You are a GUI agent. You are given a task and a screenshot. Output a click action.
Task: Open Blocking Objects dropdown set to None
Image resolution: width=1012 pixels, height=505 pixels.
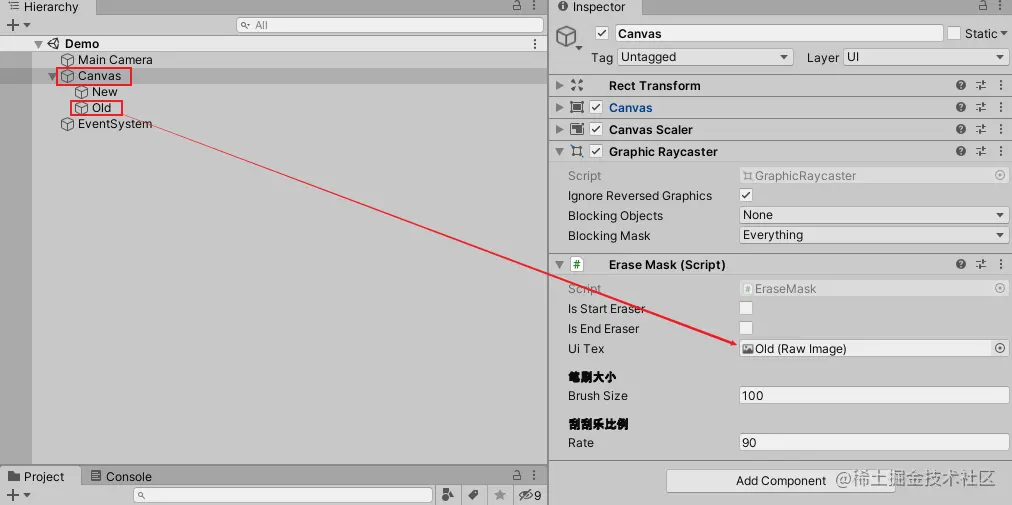pyautogui.click(x=874, y=215)
